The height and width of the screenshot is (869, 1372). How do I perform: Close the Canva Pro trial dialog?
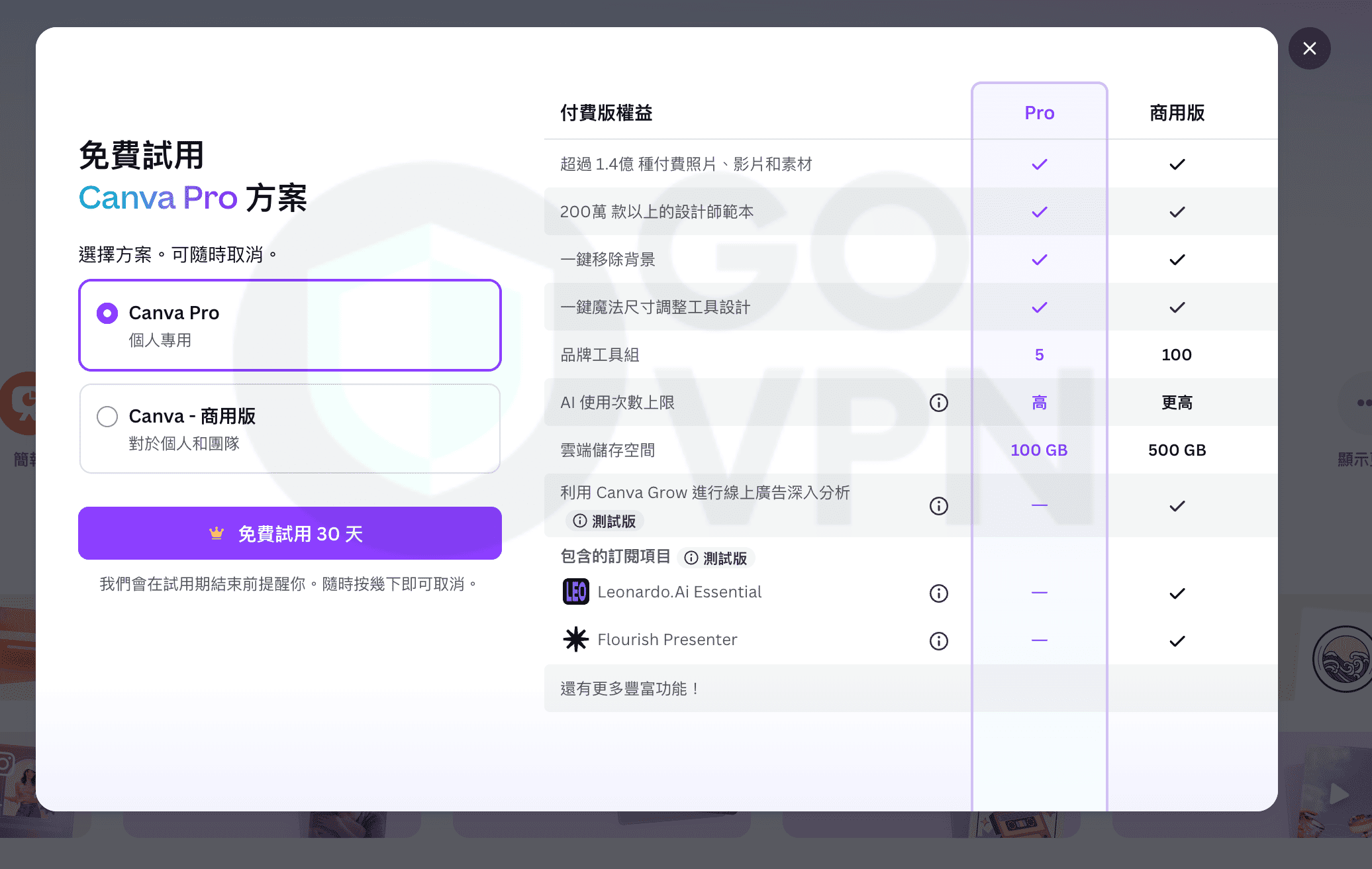pyautogui.click(x=1309, y=48)
